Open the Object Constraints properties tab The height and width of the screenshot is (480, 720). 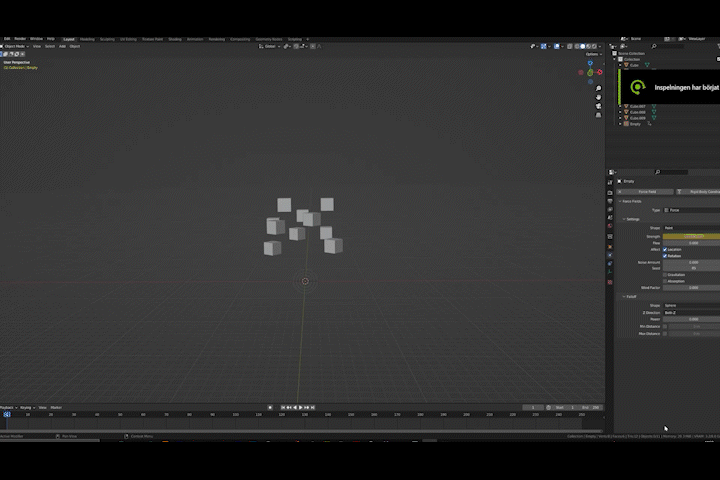pyautogui.click(x=610, y=264)
